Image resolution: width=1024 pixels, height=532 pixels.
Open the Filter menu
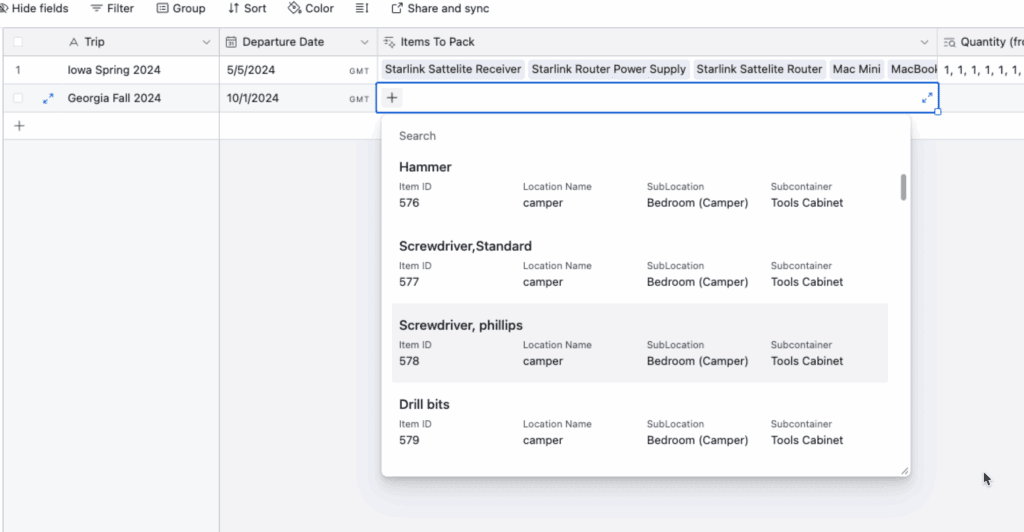(x=112, y=8)
